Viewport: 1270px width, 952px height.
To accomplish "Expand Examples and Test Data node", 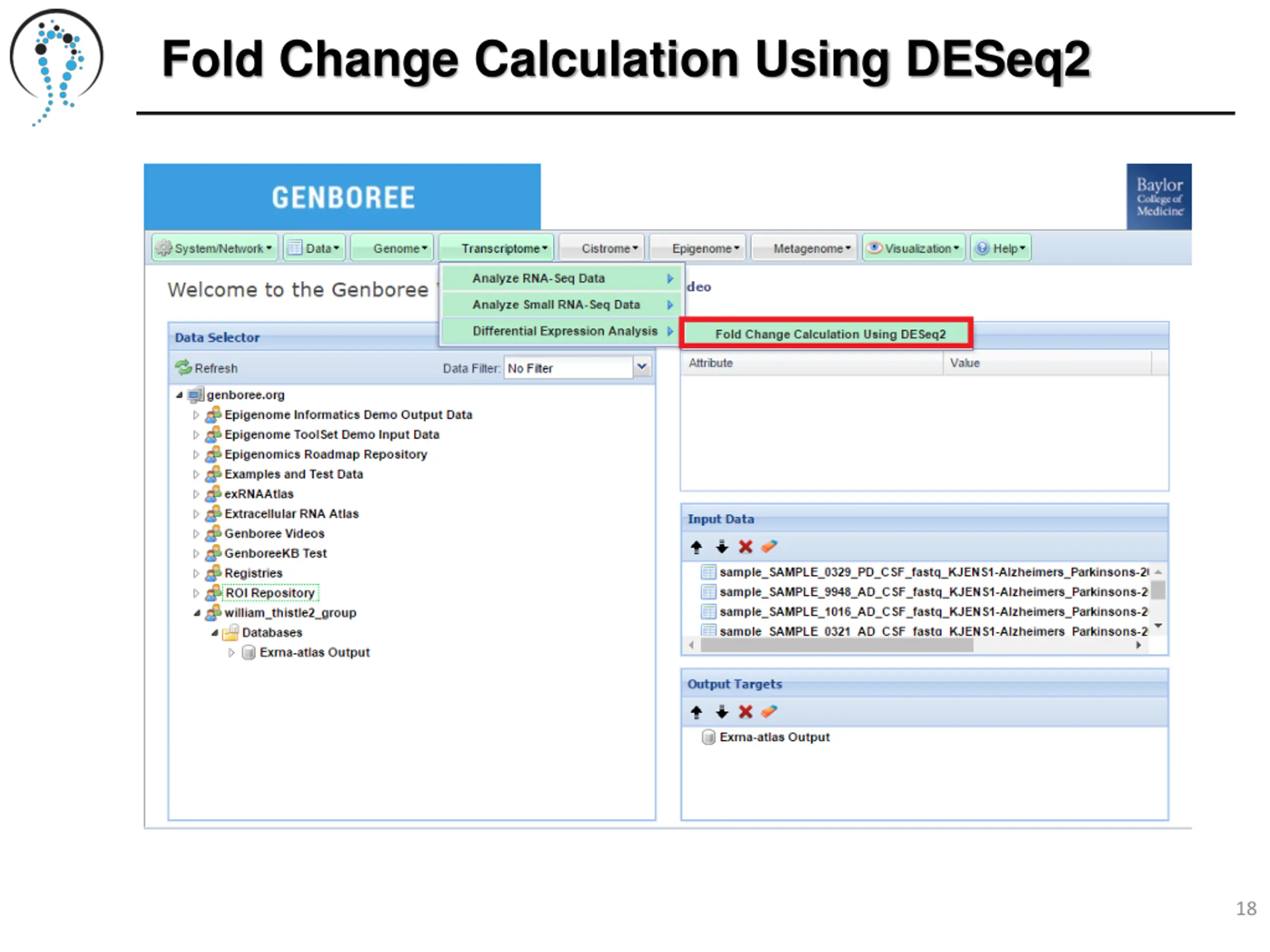I will [196, 475].
